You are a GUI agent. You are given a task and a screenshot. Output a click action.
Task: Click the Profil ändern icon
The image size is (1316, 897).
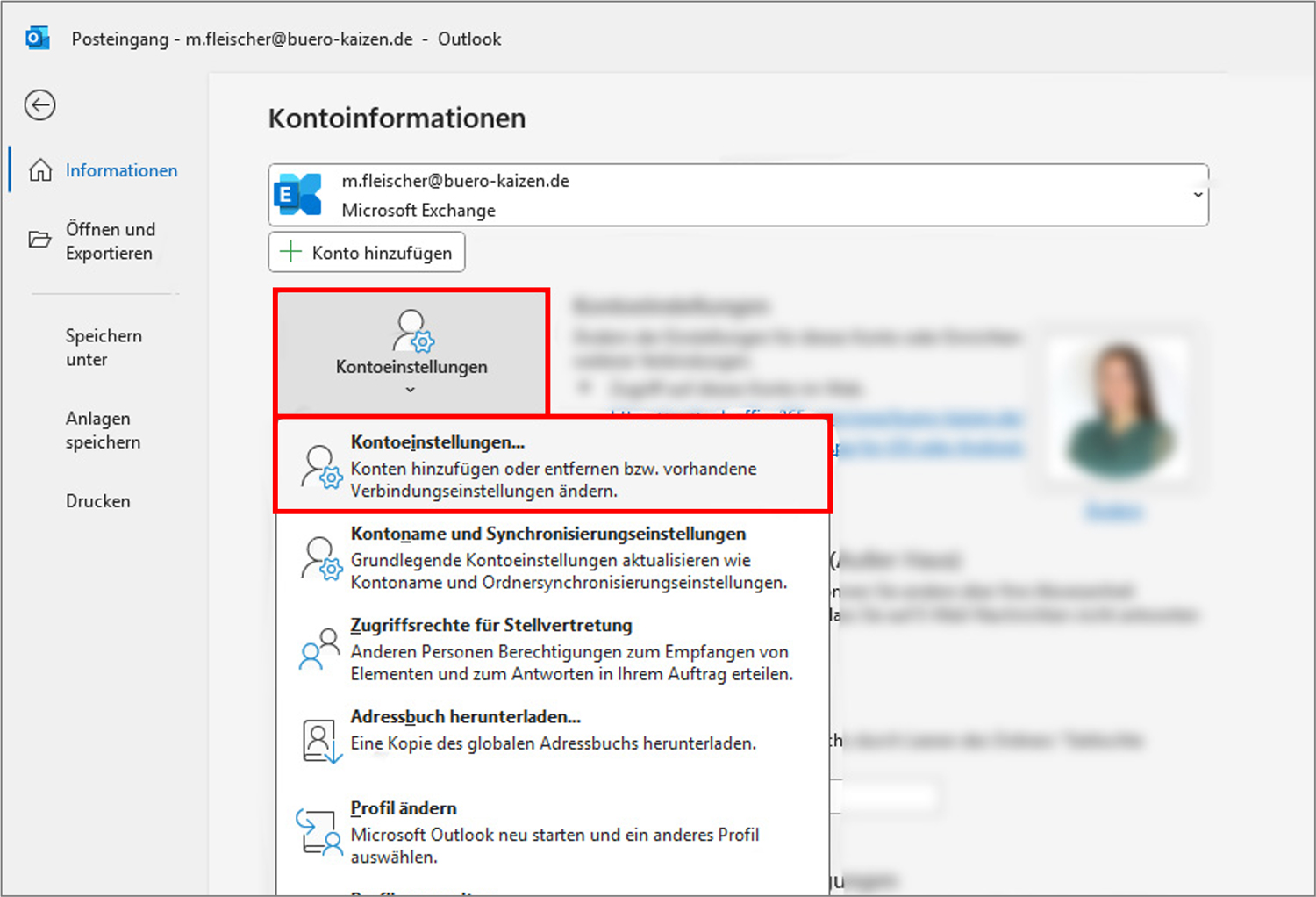pyautogui.click(x=318, y=831)
